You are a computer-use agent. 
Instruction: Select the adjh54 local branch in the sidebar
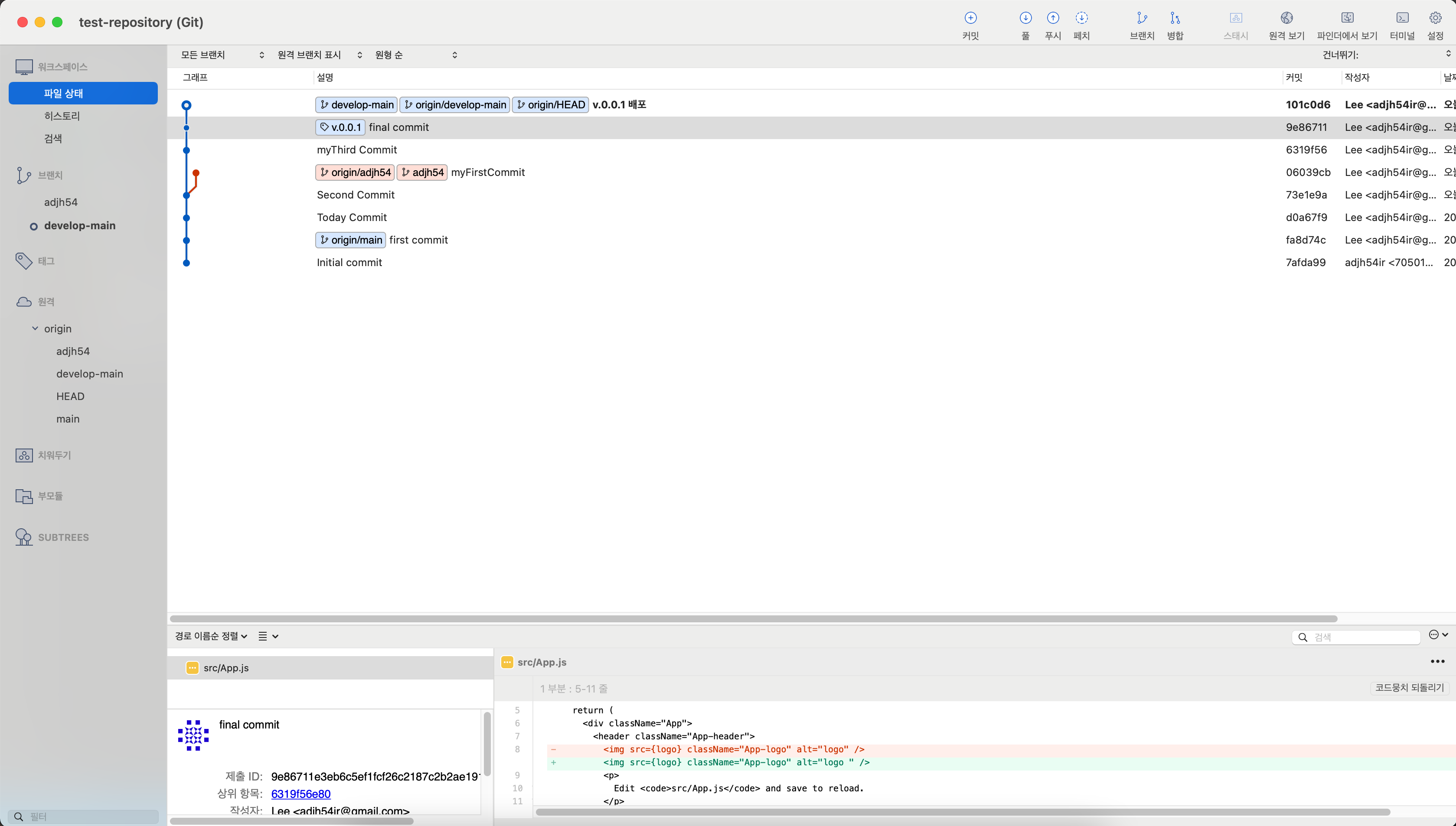point(61,202)
